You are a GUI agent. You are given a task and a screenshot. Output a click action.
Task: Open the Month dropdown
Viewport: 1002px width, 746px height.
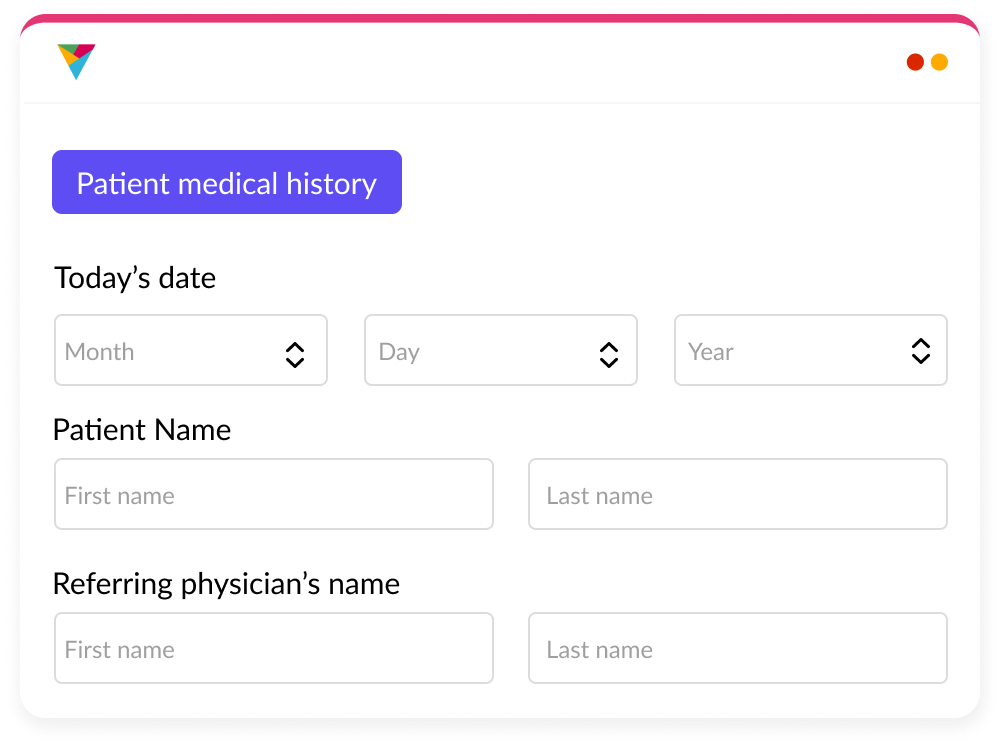(191, 350)
